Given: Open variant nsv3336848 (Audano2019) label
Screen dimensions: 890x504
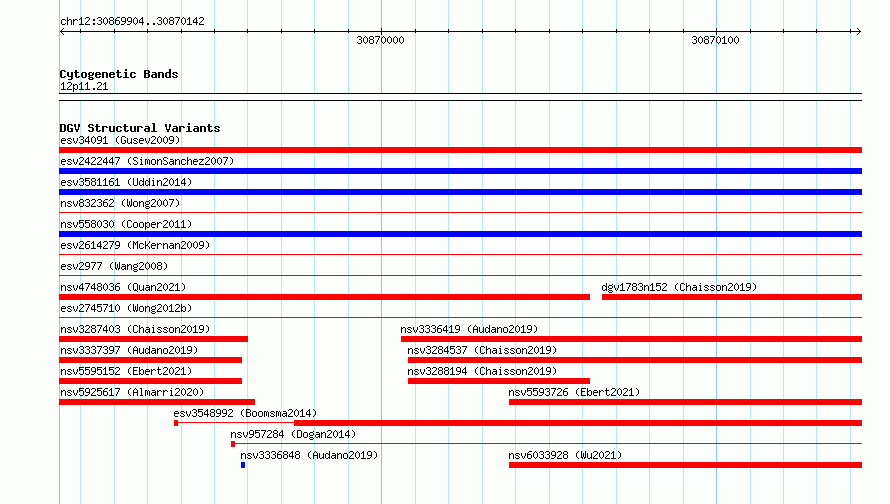Looking at the screenshot, I should 309,455.
